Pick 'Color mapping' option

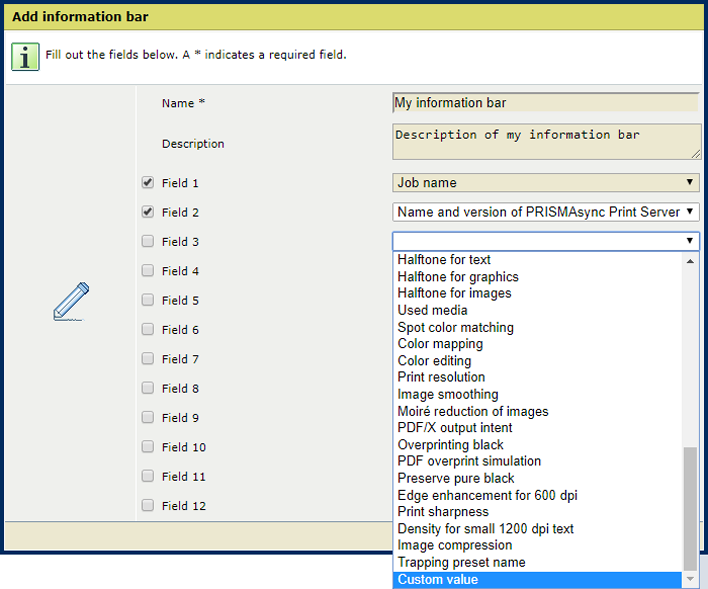537,344
